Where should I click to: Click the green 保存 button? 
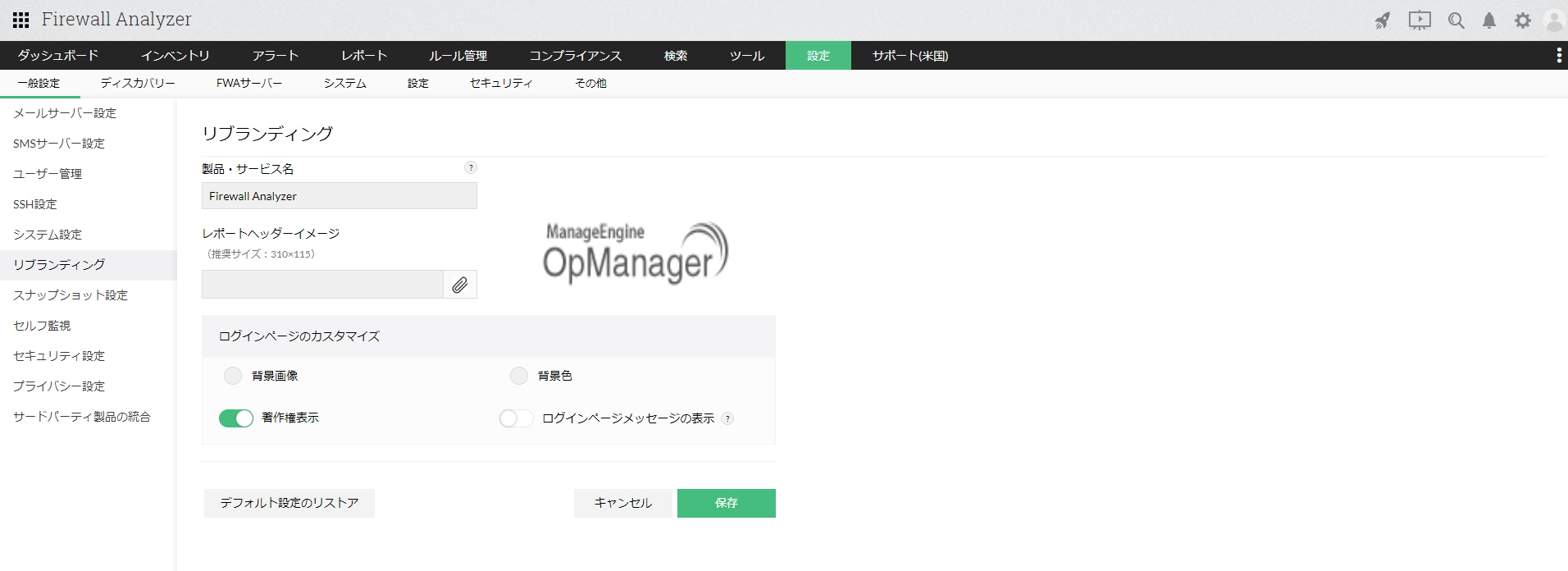coord(727,503)
